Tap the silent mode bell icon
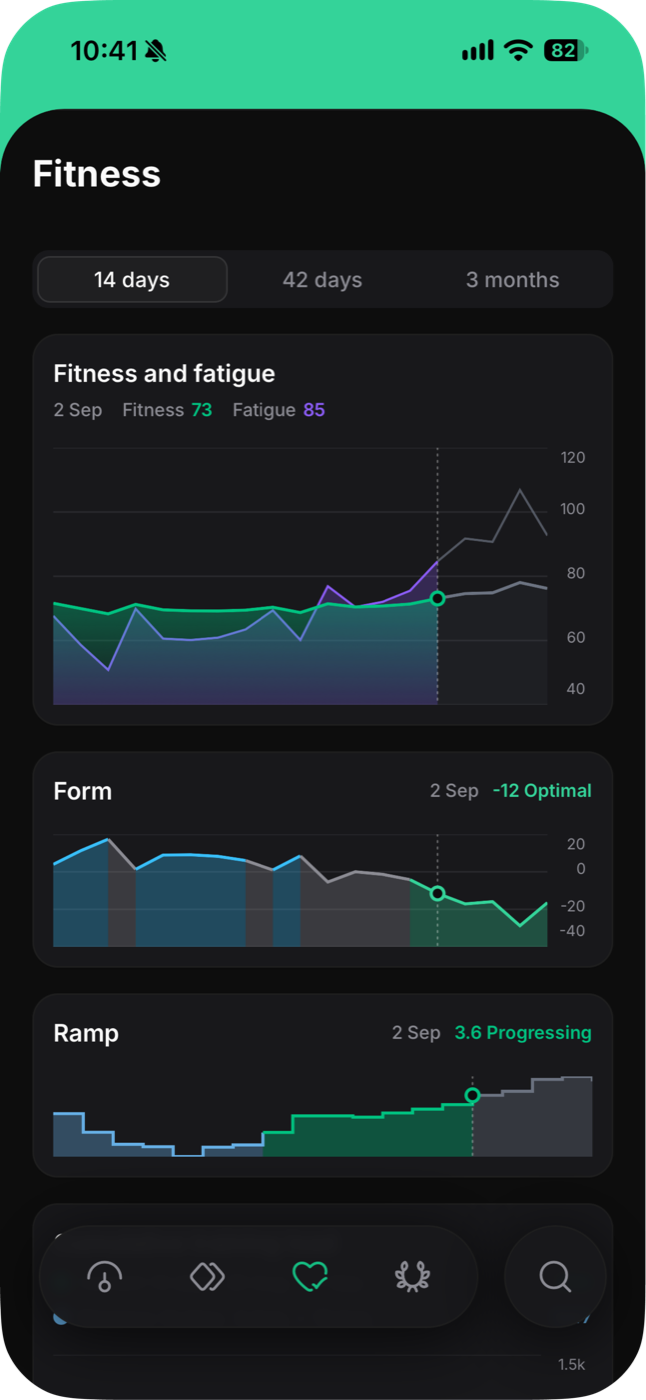The width and height of the screenshot is (646, 1400). pyautogui.click(x=156, y=51)
